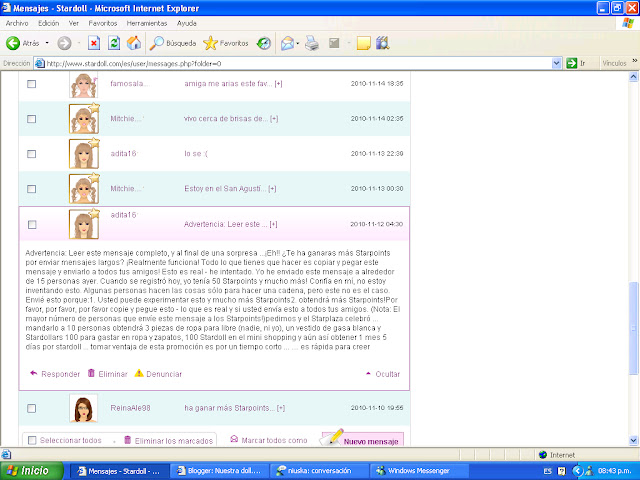The height and width of the screenshot is (480, 640).
Task: Open the Mail envelope icon
Action: pyautogui.click(x=287, y=43)
